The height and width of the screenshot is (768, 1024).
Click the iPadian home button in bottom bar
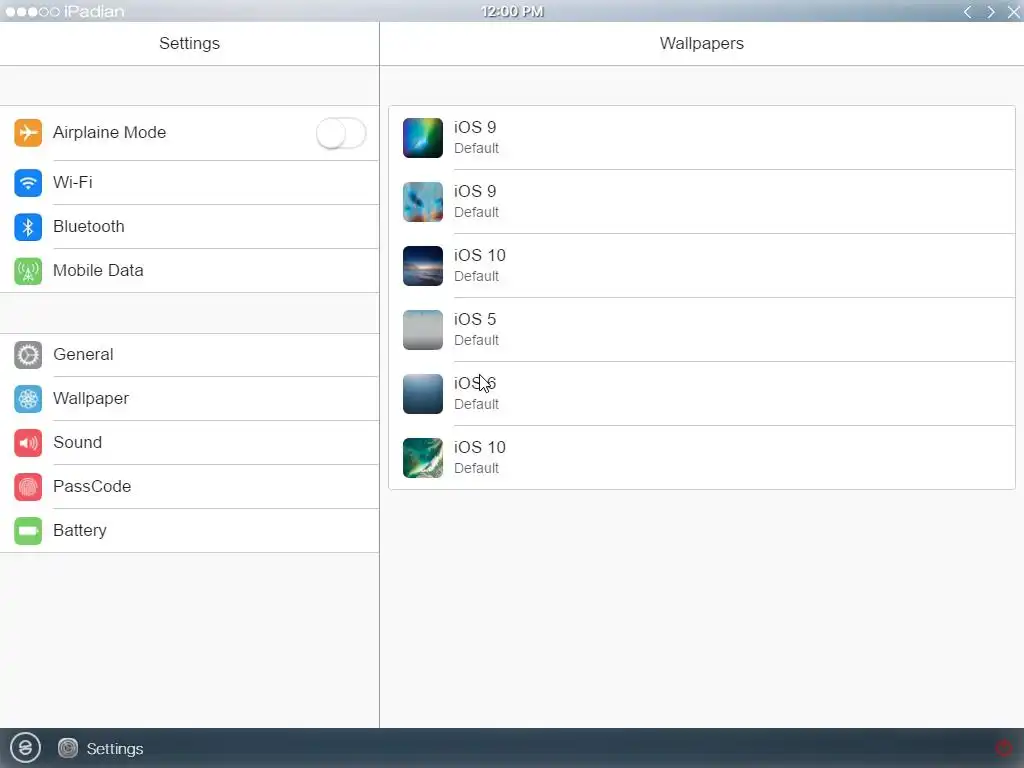tap(25, 748)
